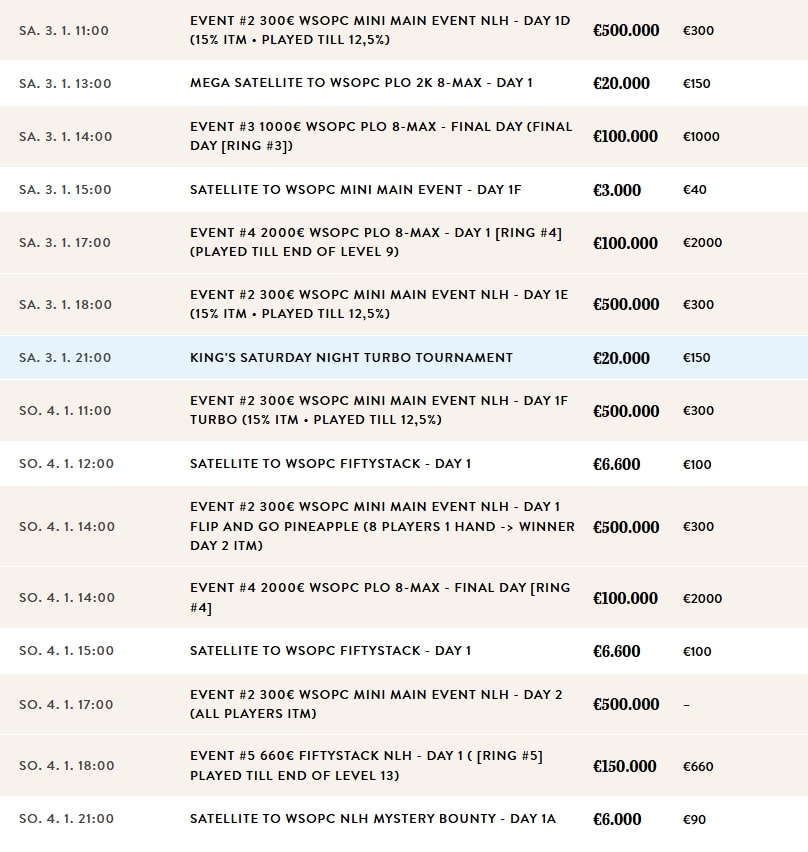Click Flip and Go Pineapple event

click(x=382, y=526)
